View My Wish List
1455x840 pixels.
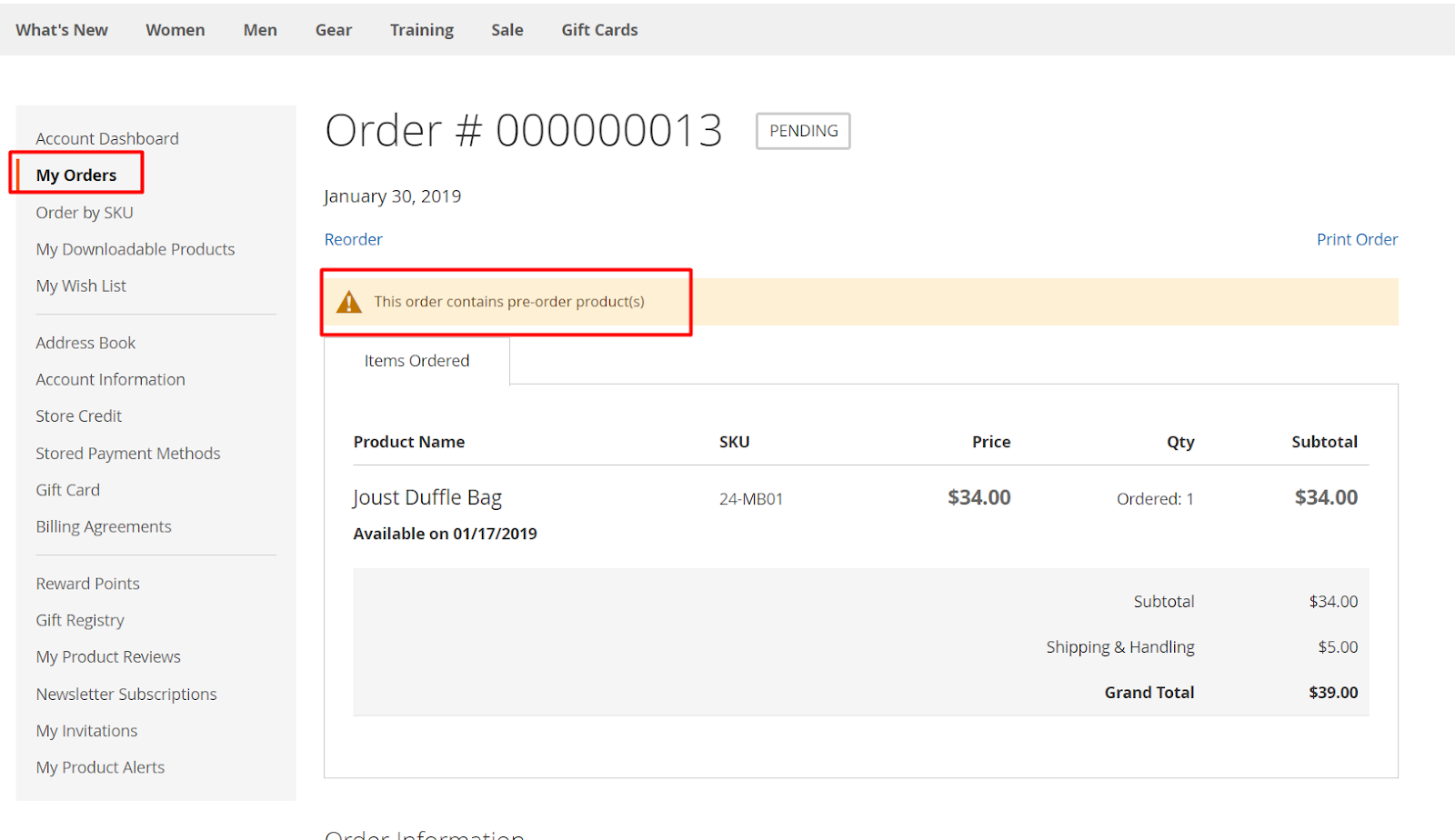coord(81,285)
